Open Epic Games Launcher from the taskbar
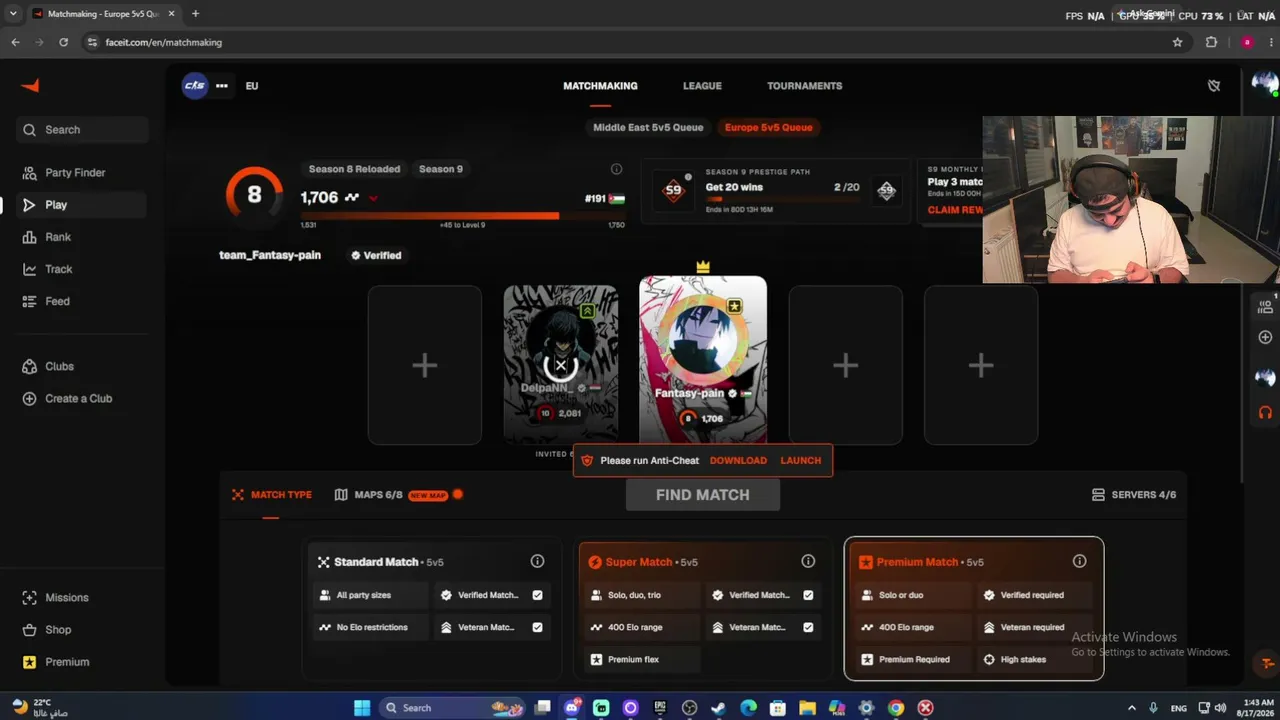 [660, 708]
